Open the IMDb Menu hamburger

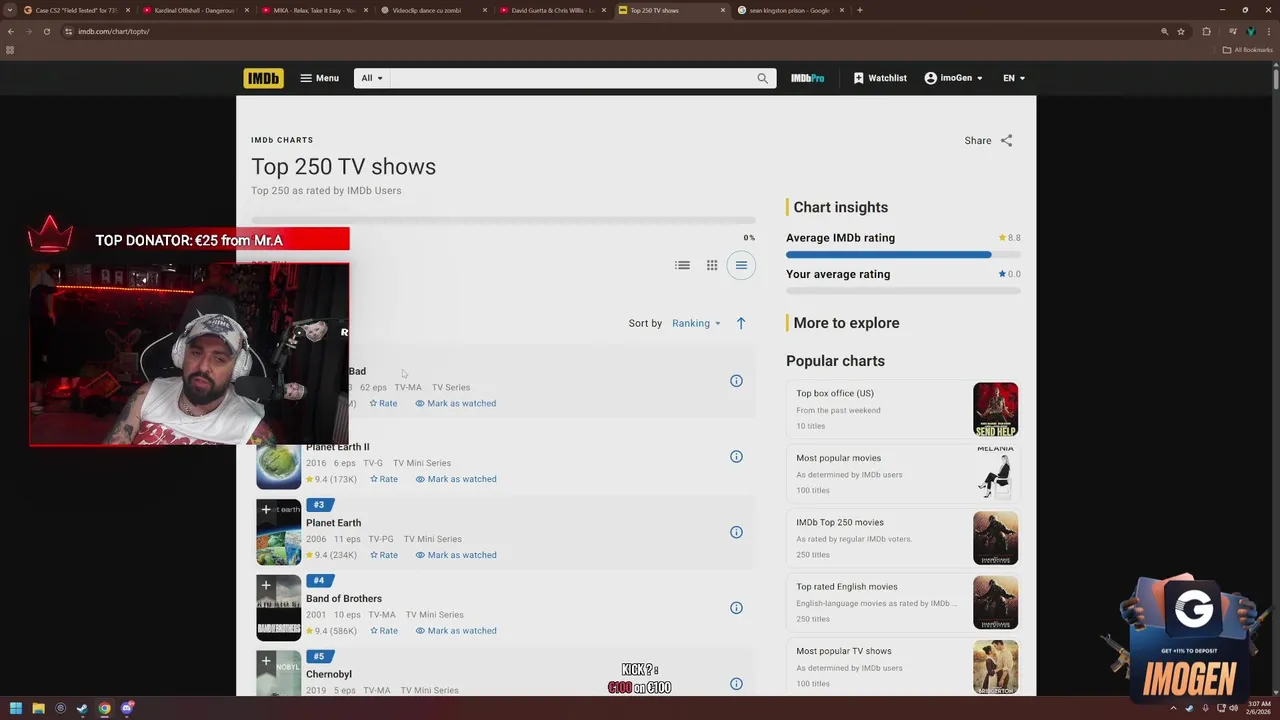[x=320, y=78]
